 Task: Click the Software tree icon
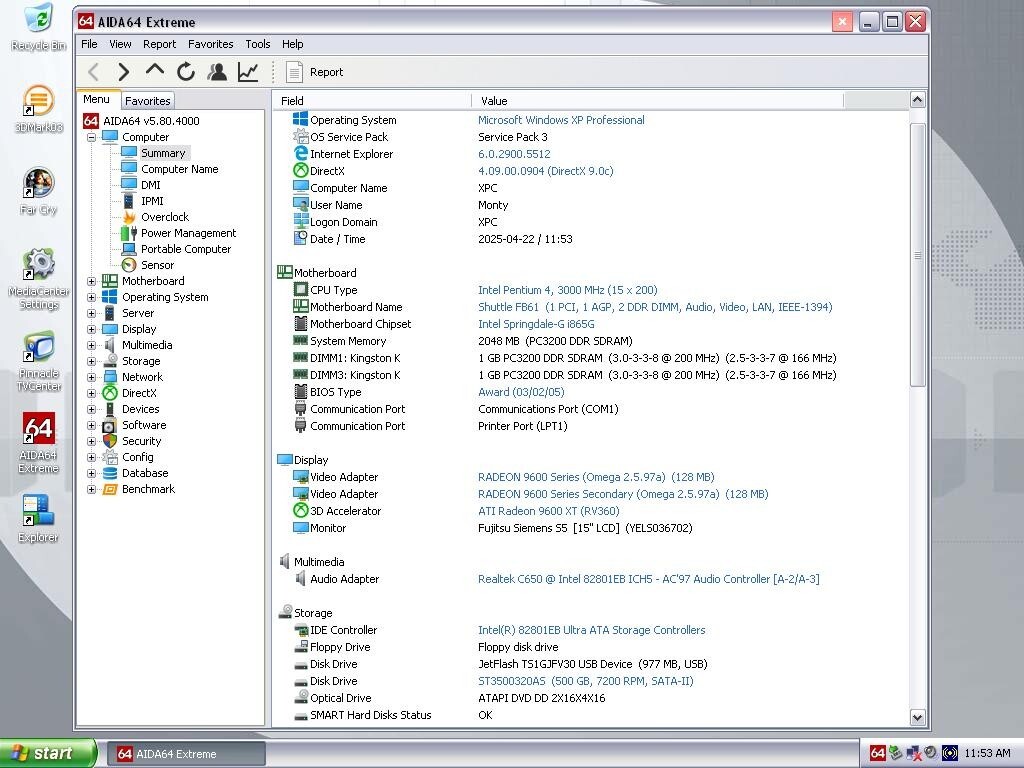pyautogui.click(x=110, y=425)
